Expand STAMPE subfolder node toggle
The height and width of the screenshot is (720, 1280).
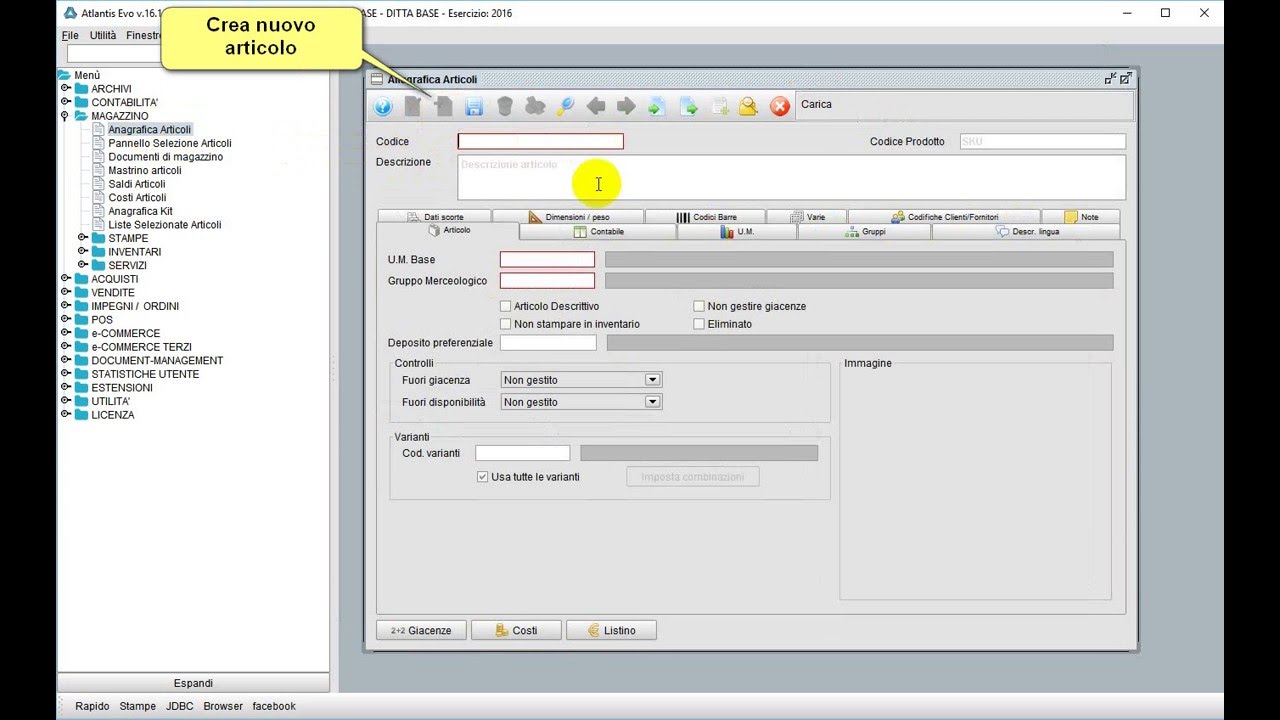coord(82,238)
